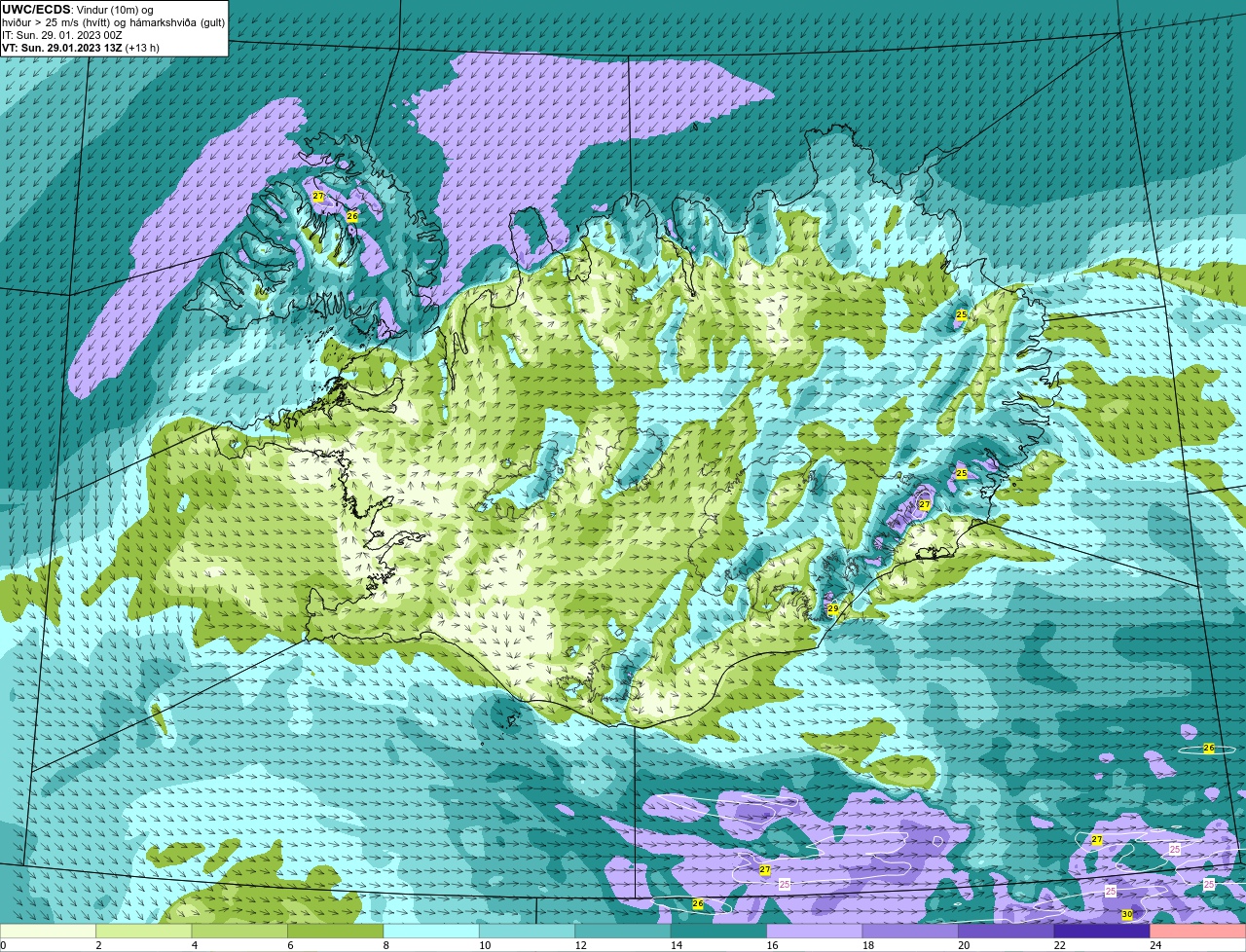Click the legend scale label "14"
Viewport: 1246px width, 952px height.
[x=676, y=945]
